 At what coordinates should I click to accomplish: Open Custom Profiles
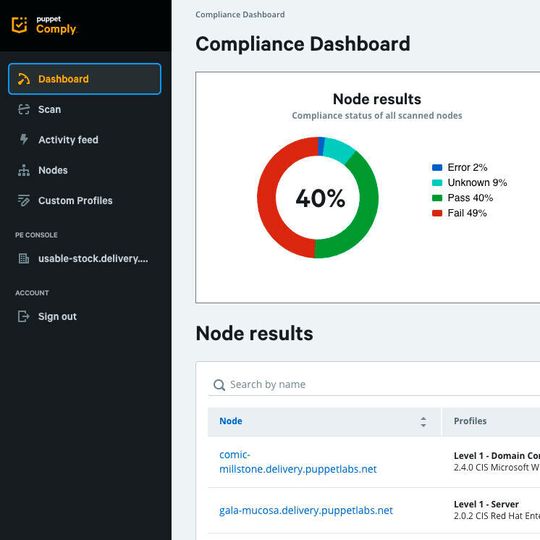[x=75, y=200]
